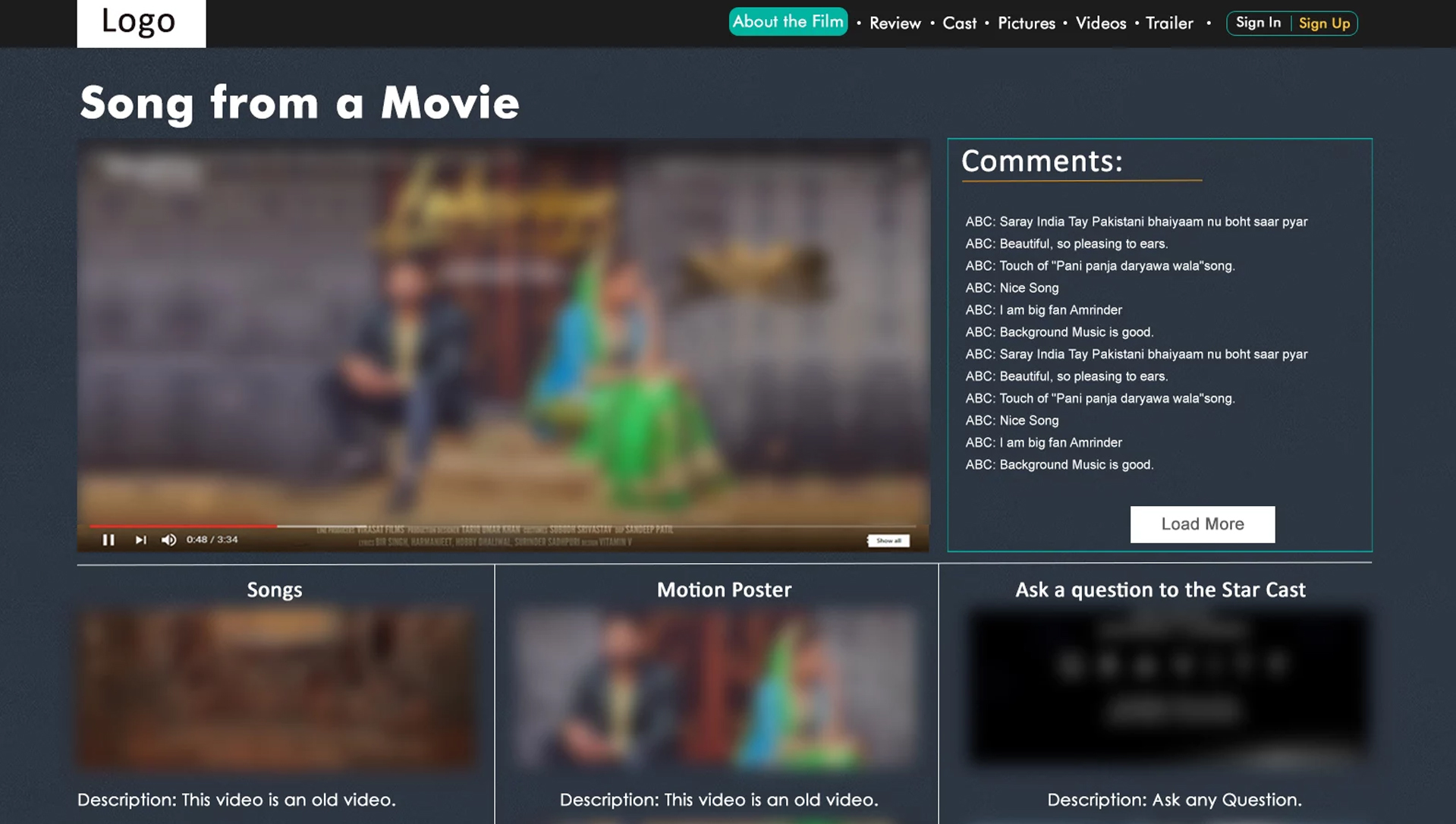
Task: Select the first comment about Pakistani bhaiyaam
Action: pyautogui.click(x=1136, y=222)
